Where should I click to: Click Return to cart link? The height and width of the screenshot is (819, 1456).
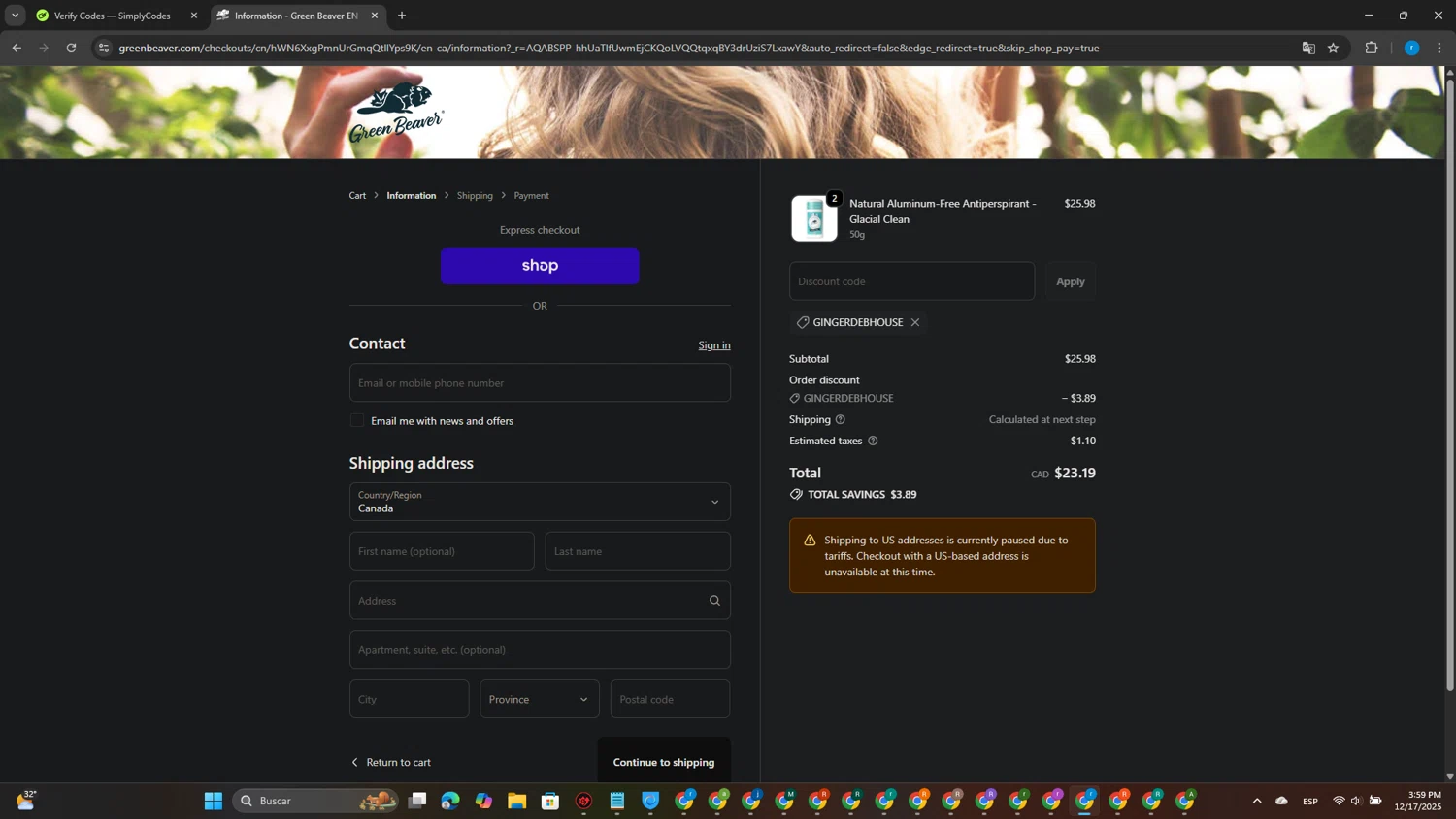[x=390, y=762]
